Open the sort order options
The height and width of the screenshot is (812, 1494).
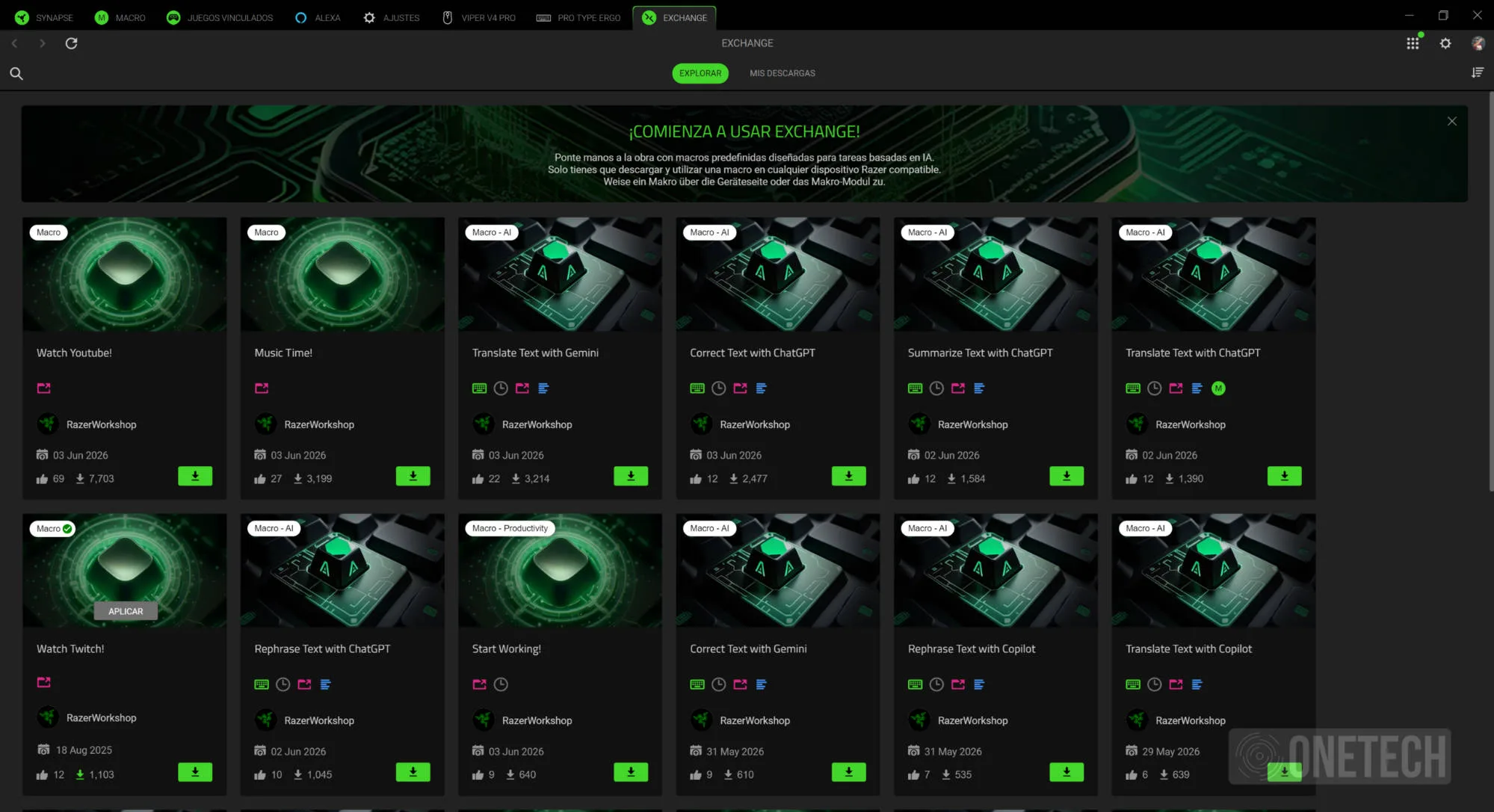[1478, 72]
